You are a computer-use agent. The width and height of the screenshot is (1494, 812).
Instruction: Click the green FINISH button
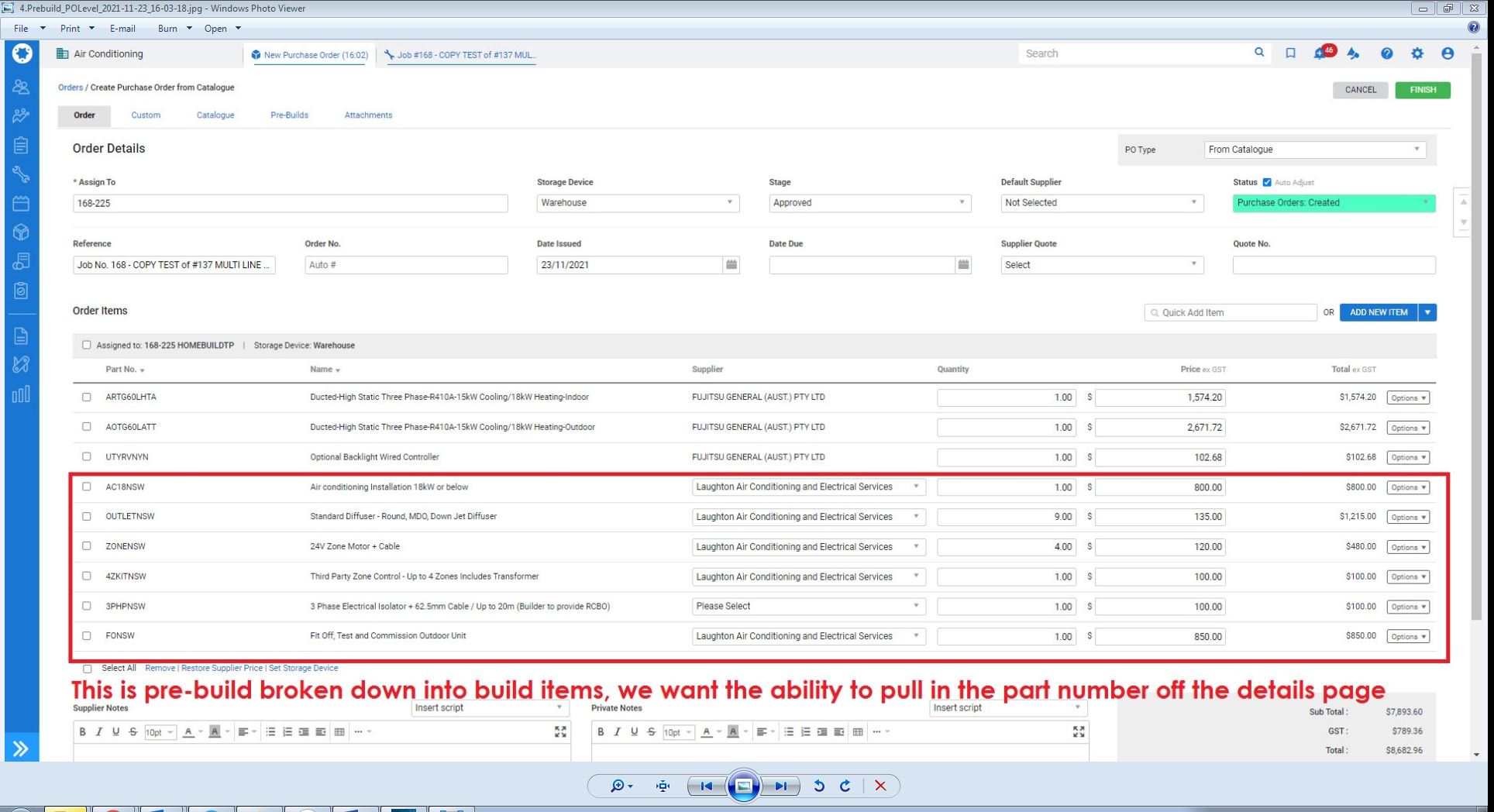(1423, 90)
